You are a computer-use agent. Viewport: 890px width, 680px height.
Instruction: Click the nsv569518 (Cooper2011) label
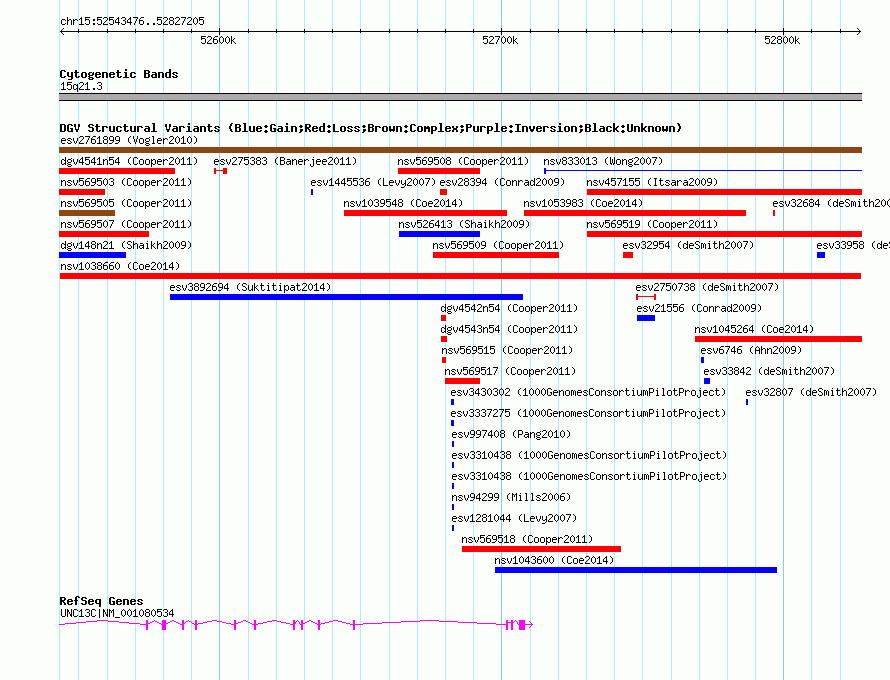(x=527, y=539)
